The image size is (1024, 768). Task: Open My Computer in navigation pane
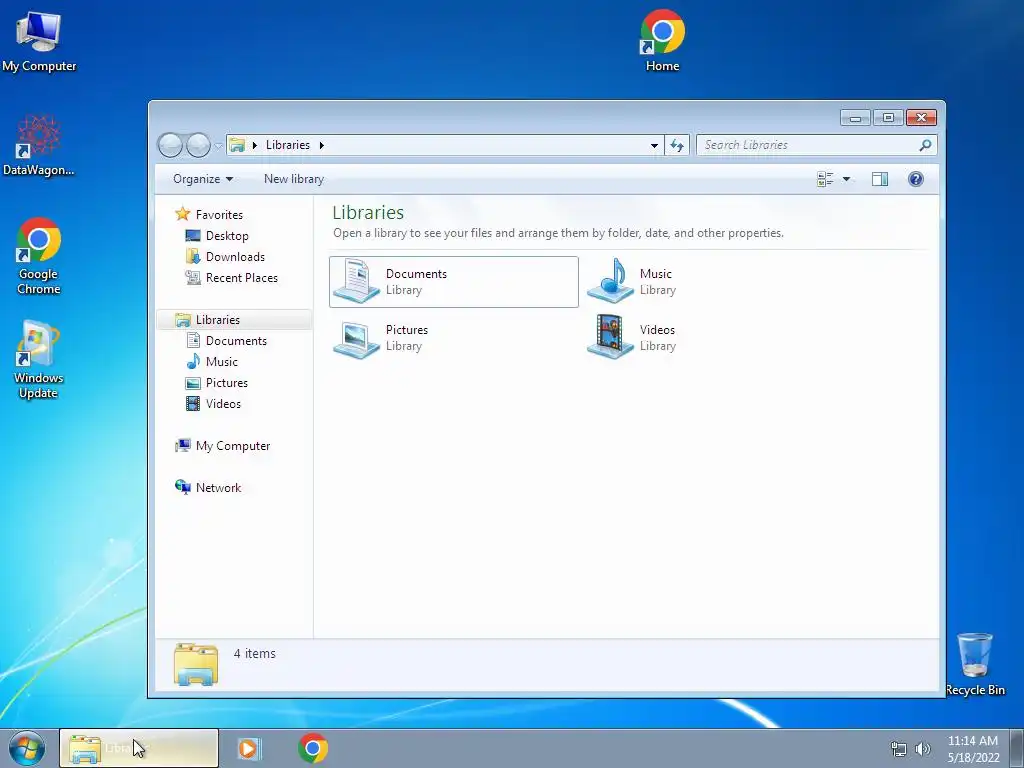pos(232,445)
